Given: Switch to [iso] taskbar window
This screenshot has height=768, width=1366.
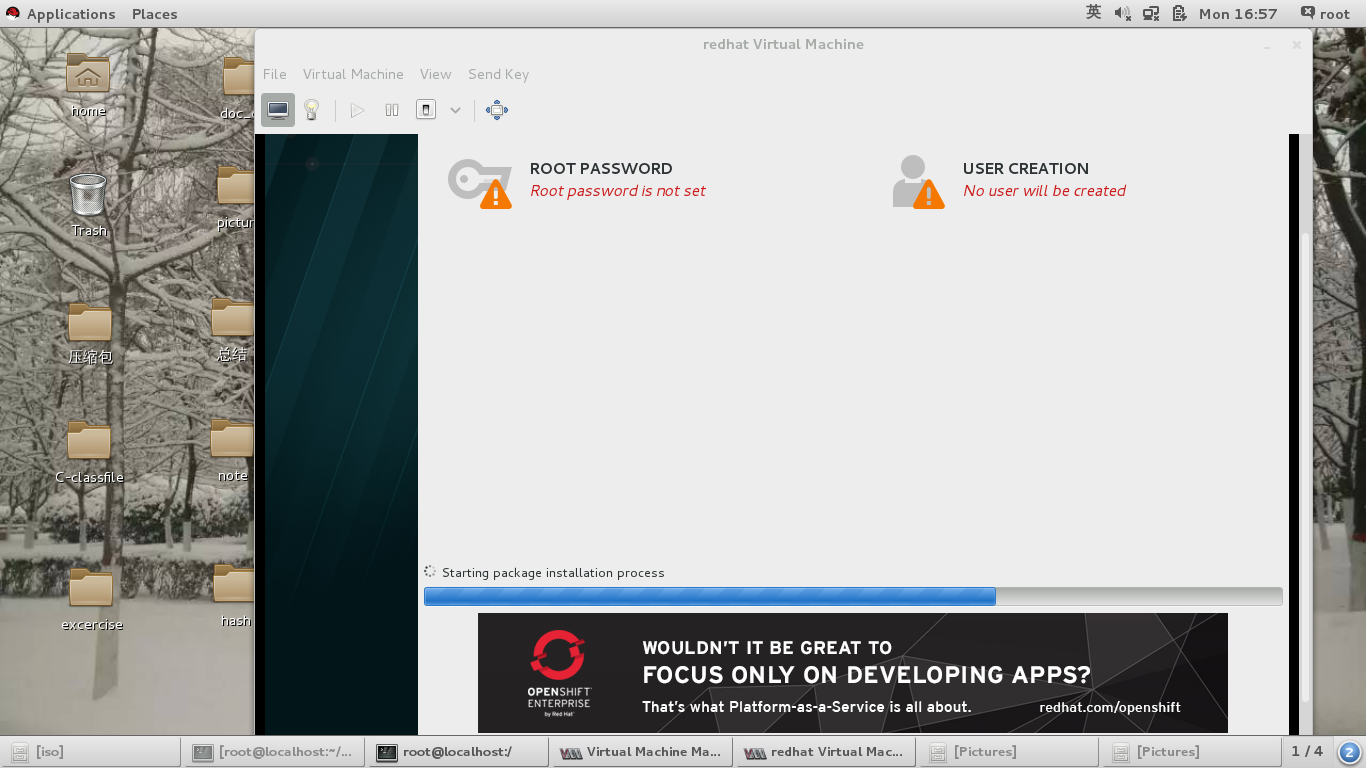Looking at the screenshot, I should tap(91, 752).
